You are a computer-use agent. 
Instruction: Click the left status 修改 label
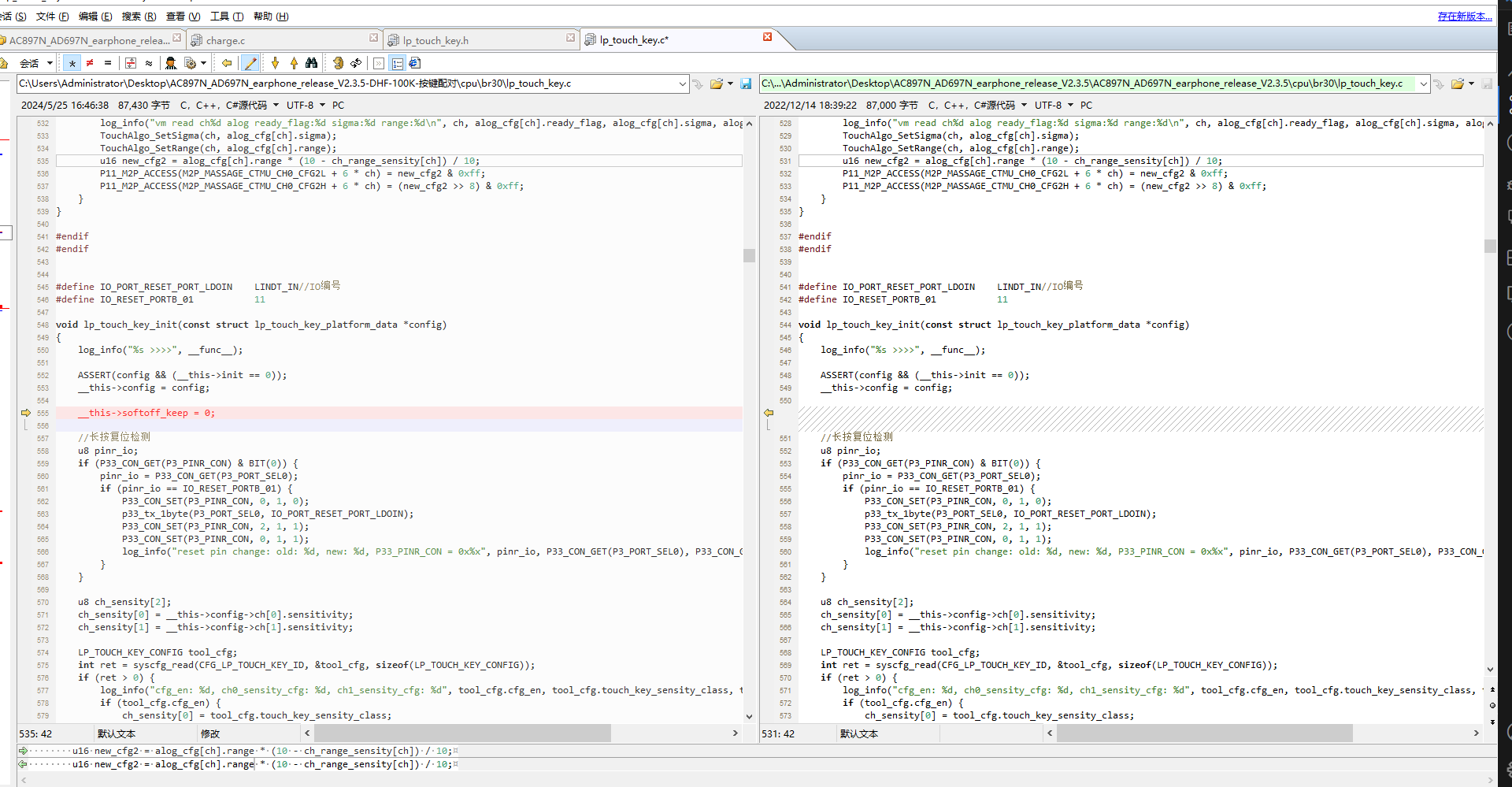[210, 734]
